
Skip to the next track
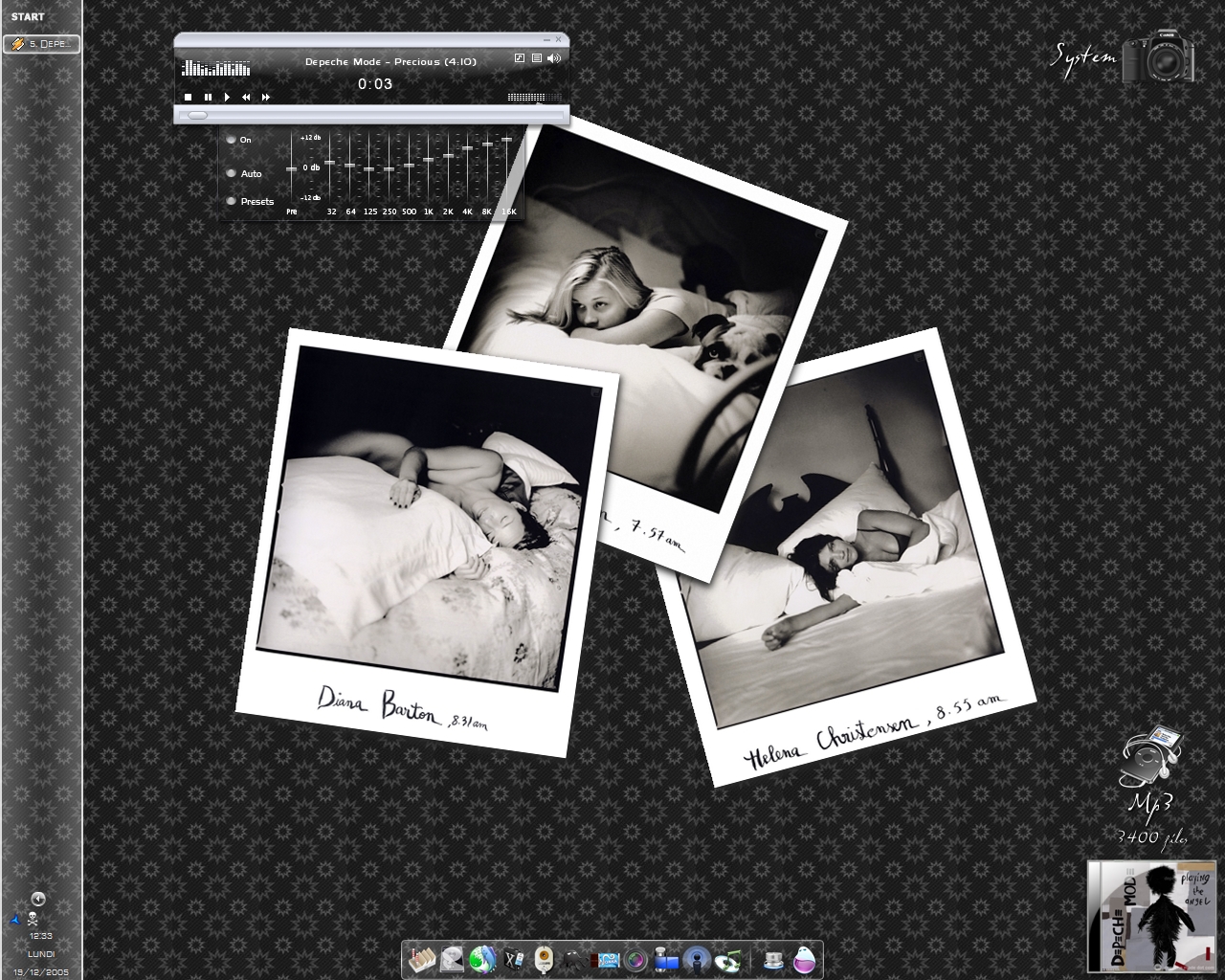[266, 97]
